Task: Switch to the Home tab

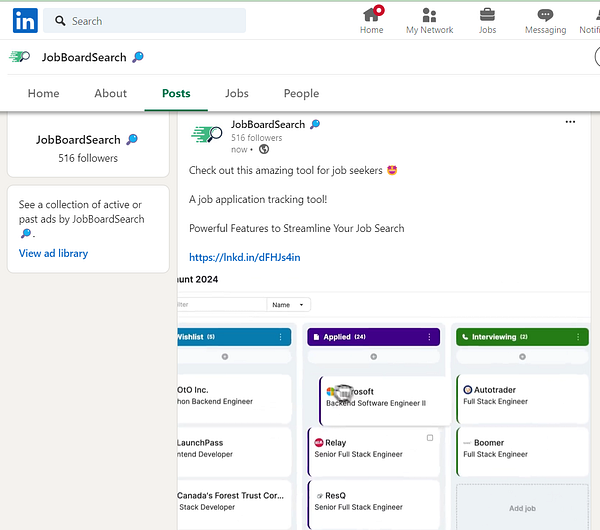Action: pyautogui.click(x=44, y=93)
